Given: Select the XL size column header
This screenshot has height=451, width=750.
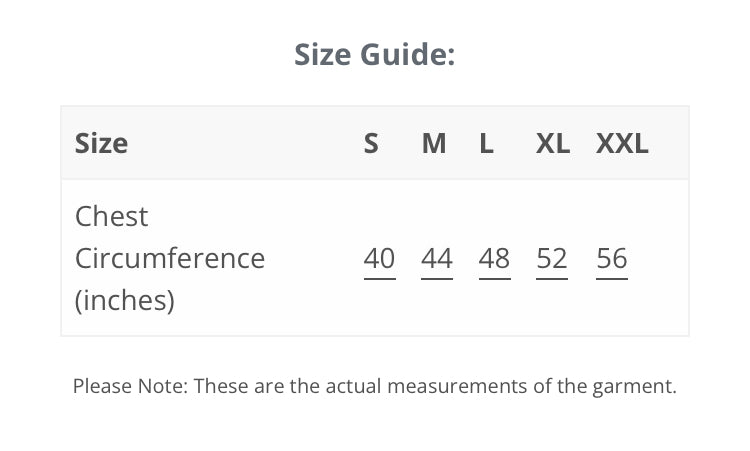Looking at the screenshot, I should (553, 143).
